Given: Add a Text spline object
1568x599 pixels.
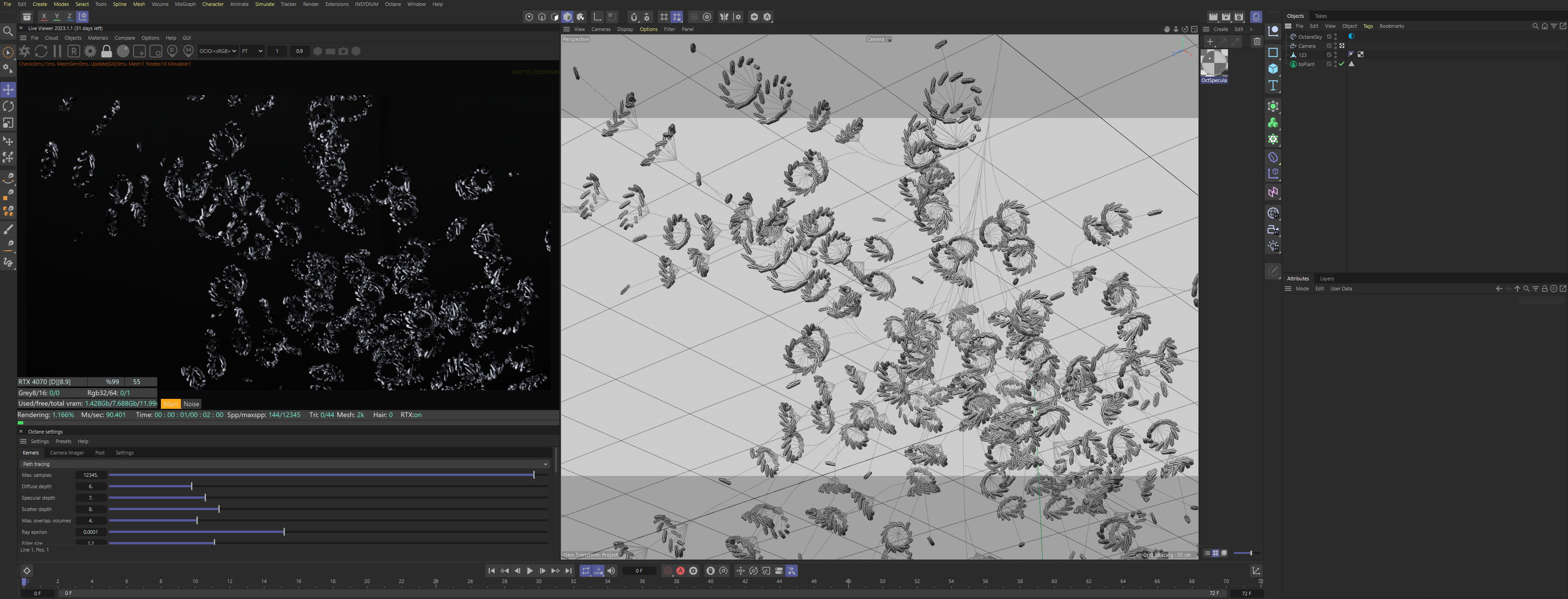Looking at the screenshot, I should click(x=1273, y=85).
